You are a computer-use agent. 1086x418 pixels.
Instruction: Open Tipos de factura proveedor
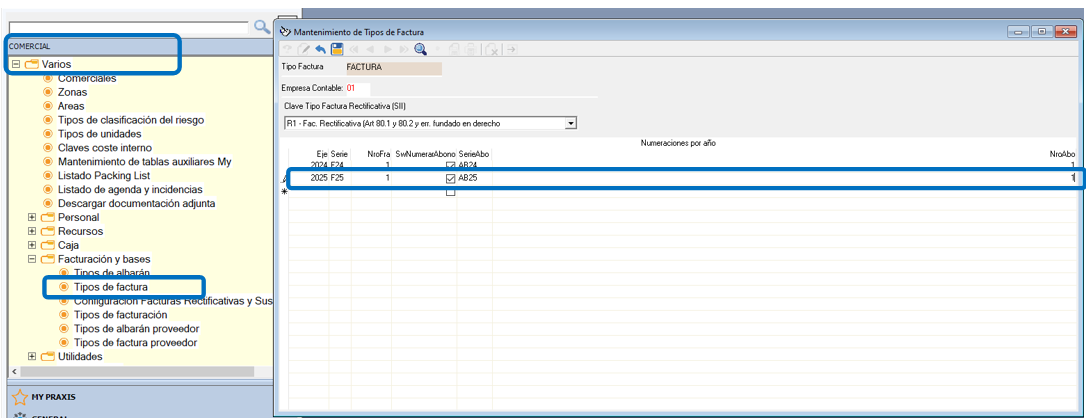click(136, 343)
